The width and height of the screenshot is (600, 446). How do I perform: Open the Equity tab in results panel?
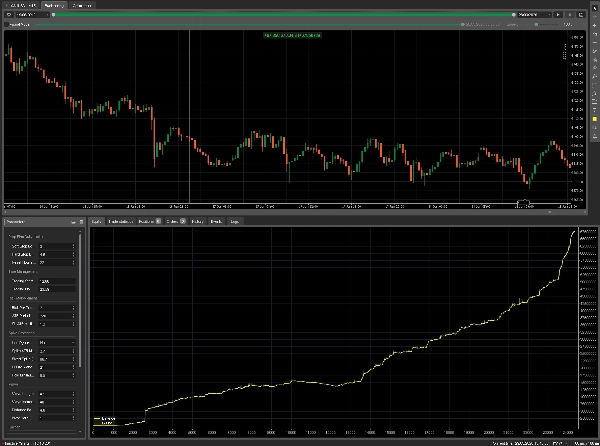pos(96,221)
